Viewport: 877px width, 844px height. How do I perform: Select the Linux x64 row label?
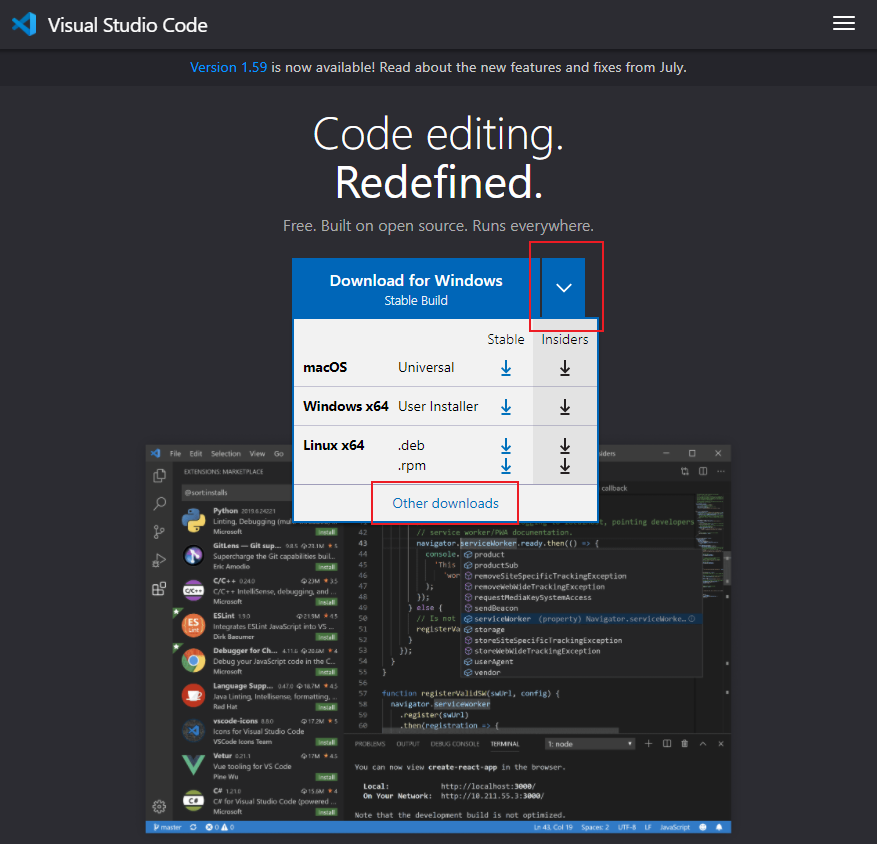coord(334,446)
